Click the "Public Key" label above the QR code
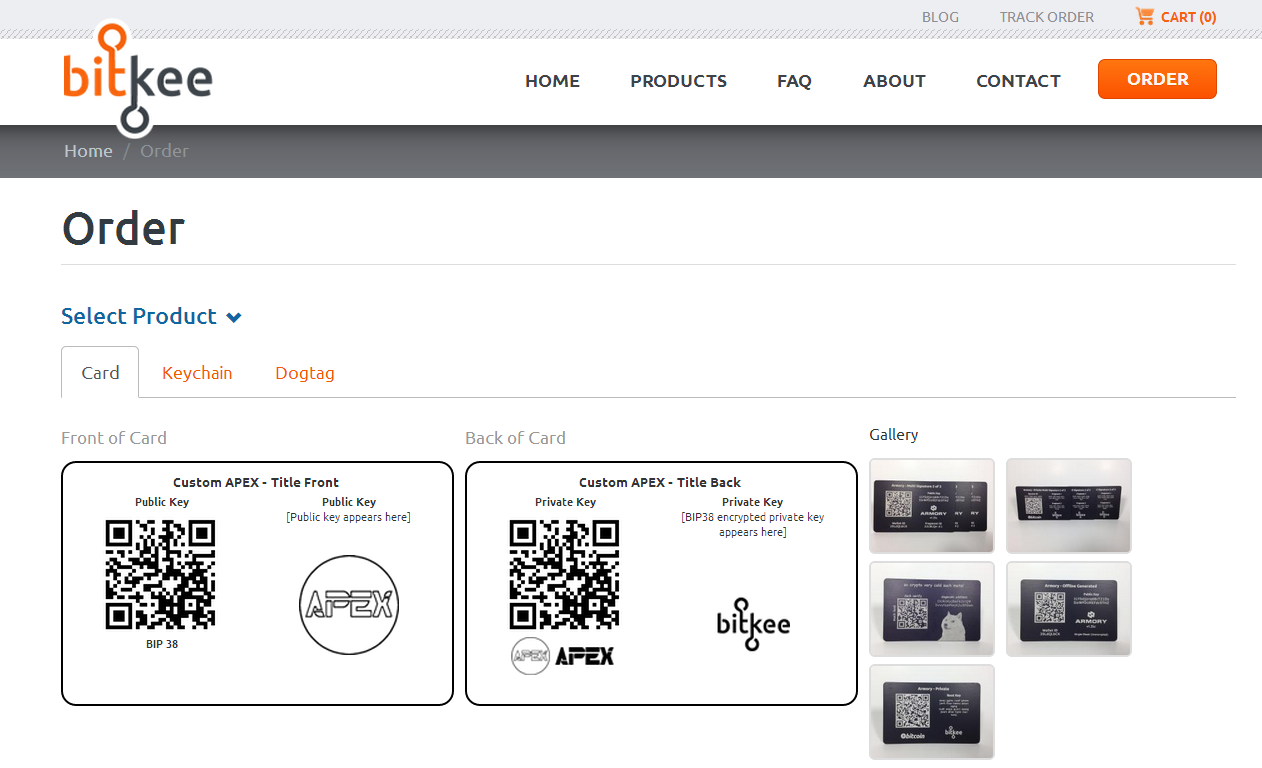 click(x=162, y=502)
